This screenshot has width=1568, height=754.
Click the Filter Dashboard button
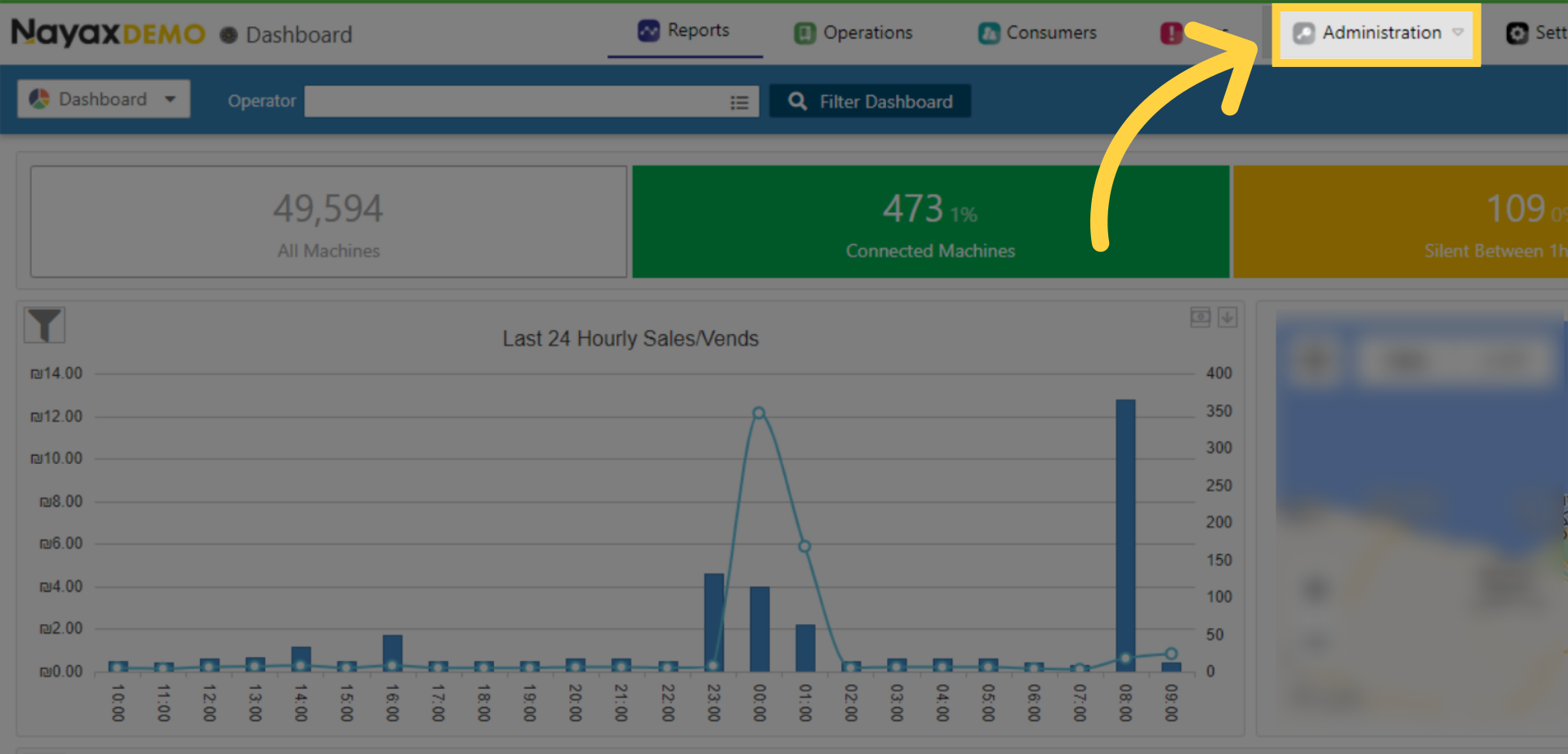click(870, 101)
